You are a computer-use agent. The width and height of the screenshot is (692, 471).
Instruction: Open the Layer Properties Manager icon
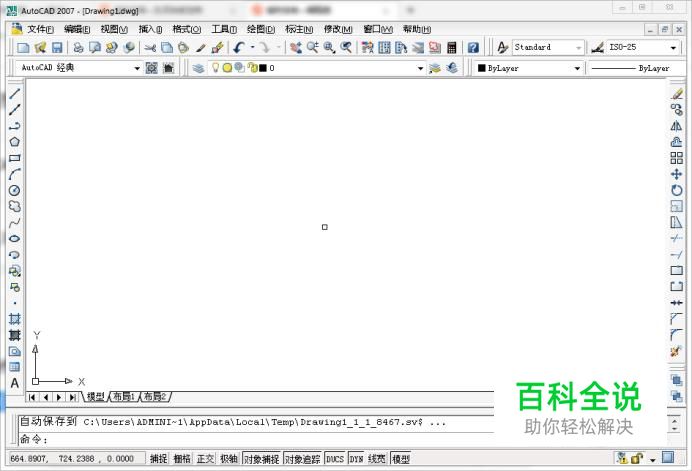(x=199, y=68)
